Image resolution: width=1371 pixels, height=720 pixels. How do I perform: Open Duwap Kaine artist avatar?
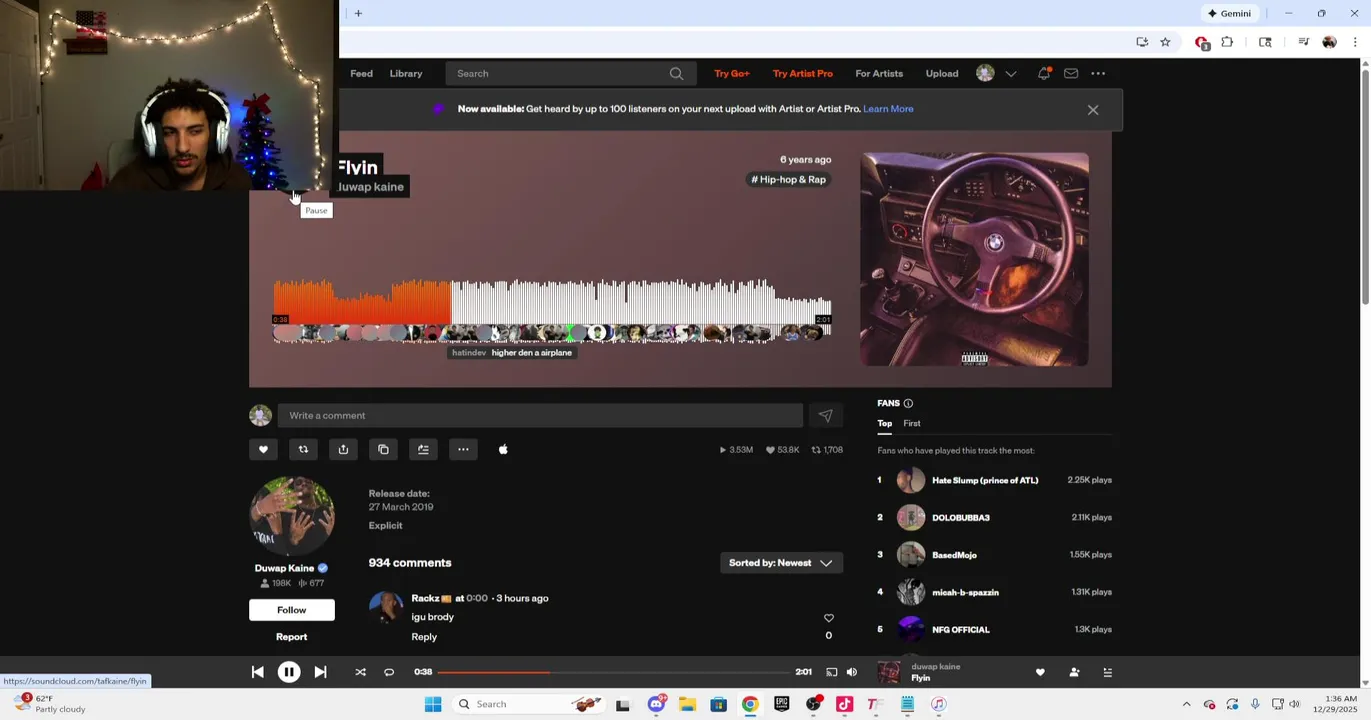click(x=292, y=516)
